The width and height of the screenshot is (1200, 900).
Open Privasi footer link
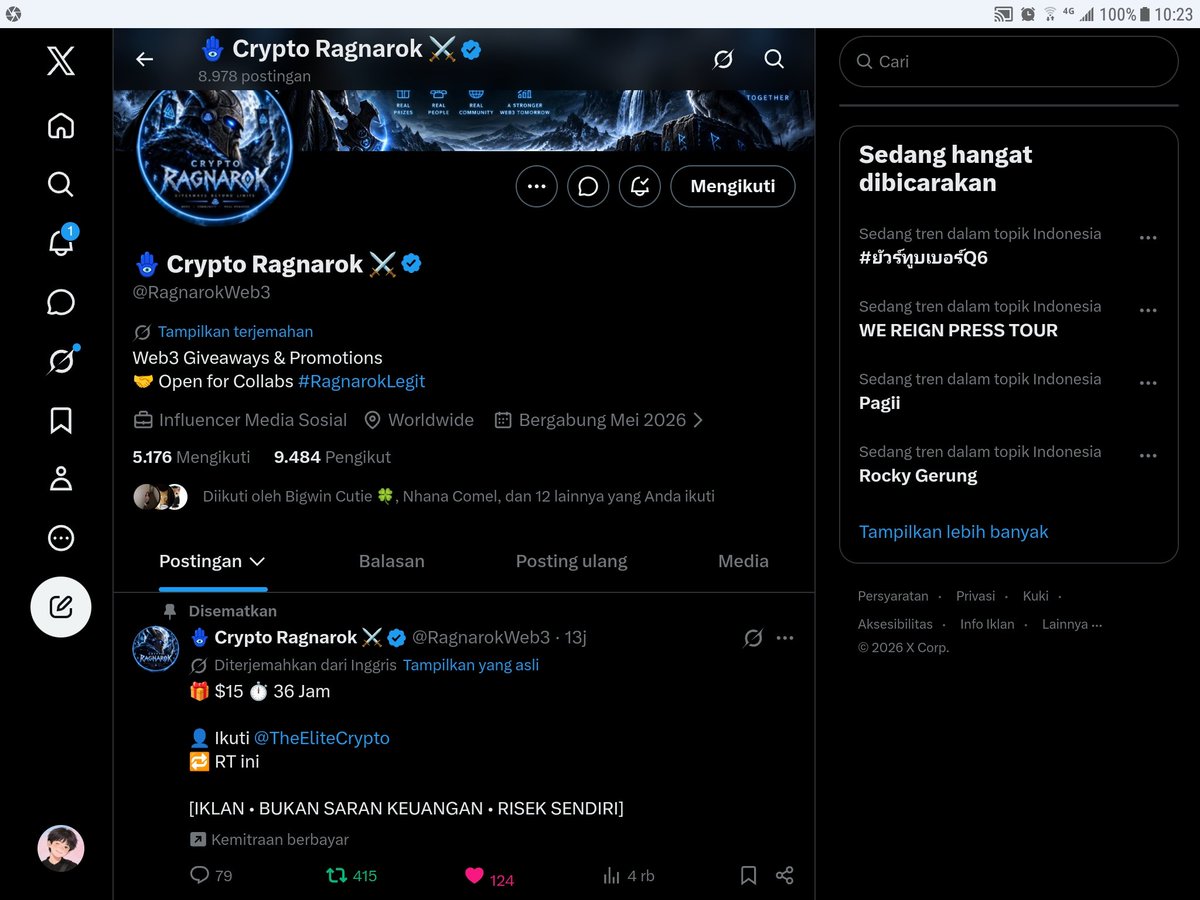pos(975,596)
